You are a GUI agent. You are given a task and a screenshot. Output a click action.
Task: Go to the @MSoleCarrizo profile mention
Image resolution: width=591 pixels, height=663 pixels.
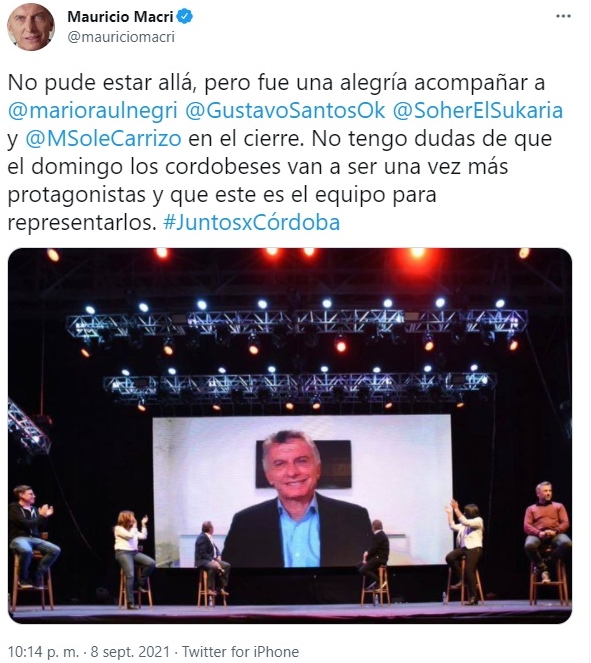(104, 139)
